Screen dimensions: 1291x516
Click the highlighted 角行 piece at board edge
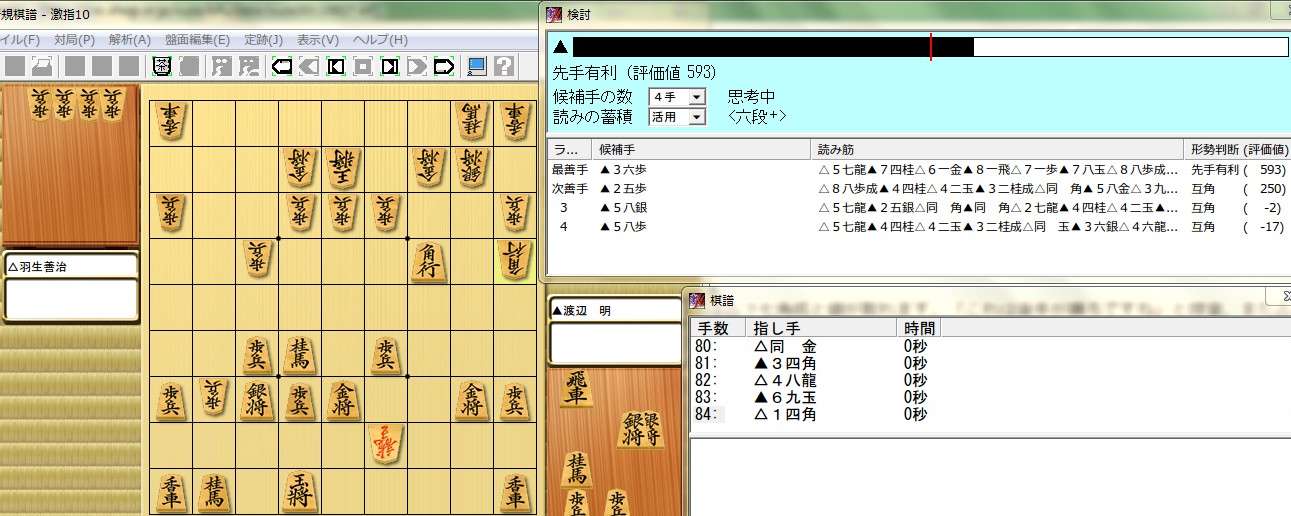click(x=514, y=261)
